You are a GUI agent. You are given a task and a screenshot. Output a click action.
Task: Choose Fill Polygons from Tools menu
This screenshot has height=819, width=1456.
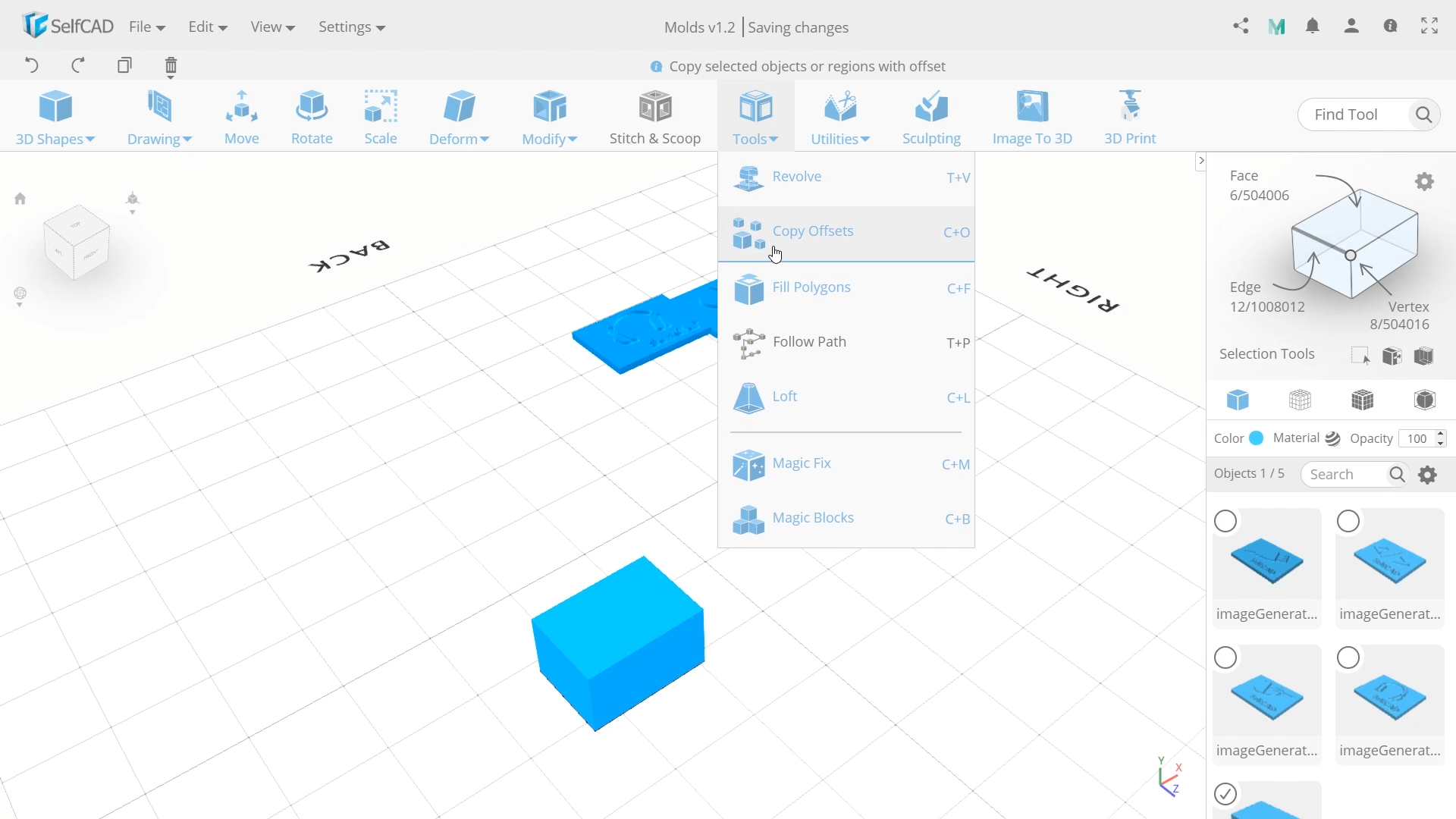pyautogui.click(x=846, y=288)
